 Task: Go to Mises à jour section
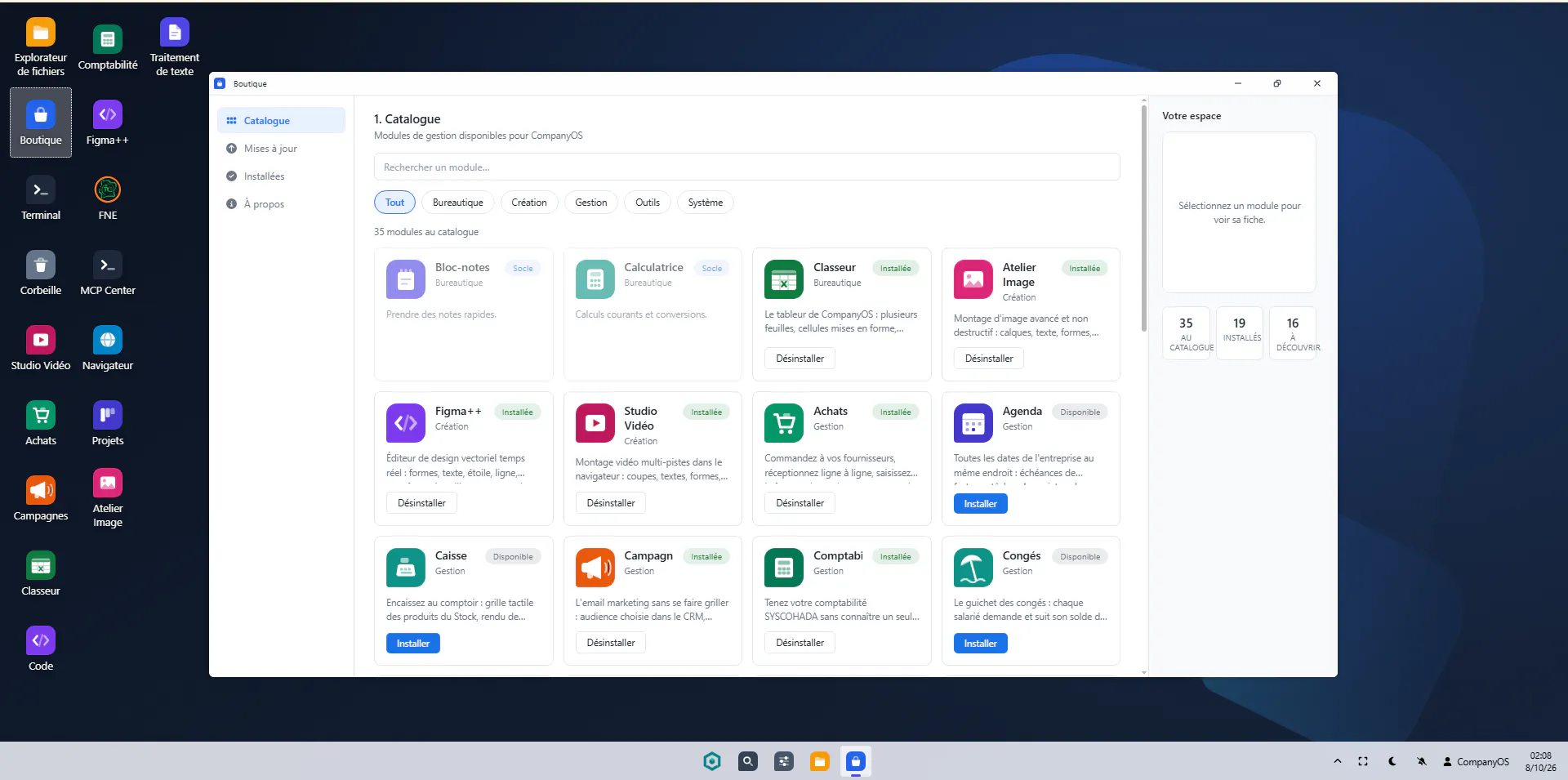(x=281, y=148)
